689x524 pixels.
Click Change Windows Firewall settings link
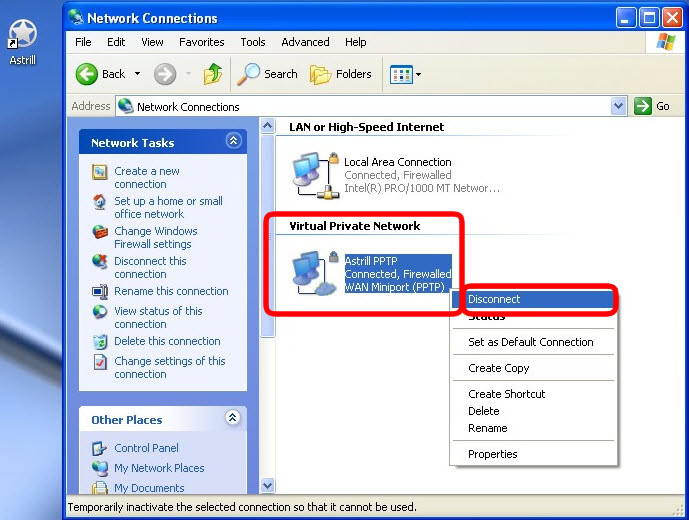click(156, 237)
